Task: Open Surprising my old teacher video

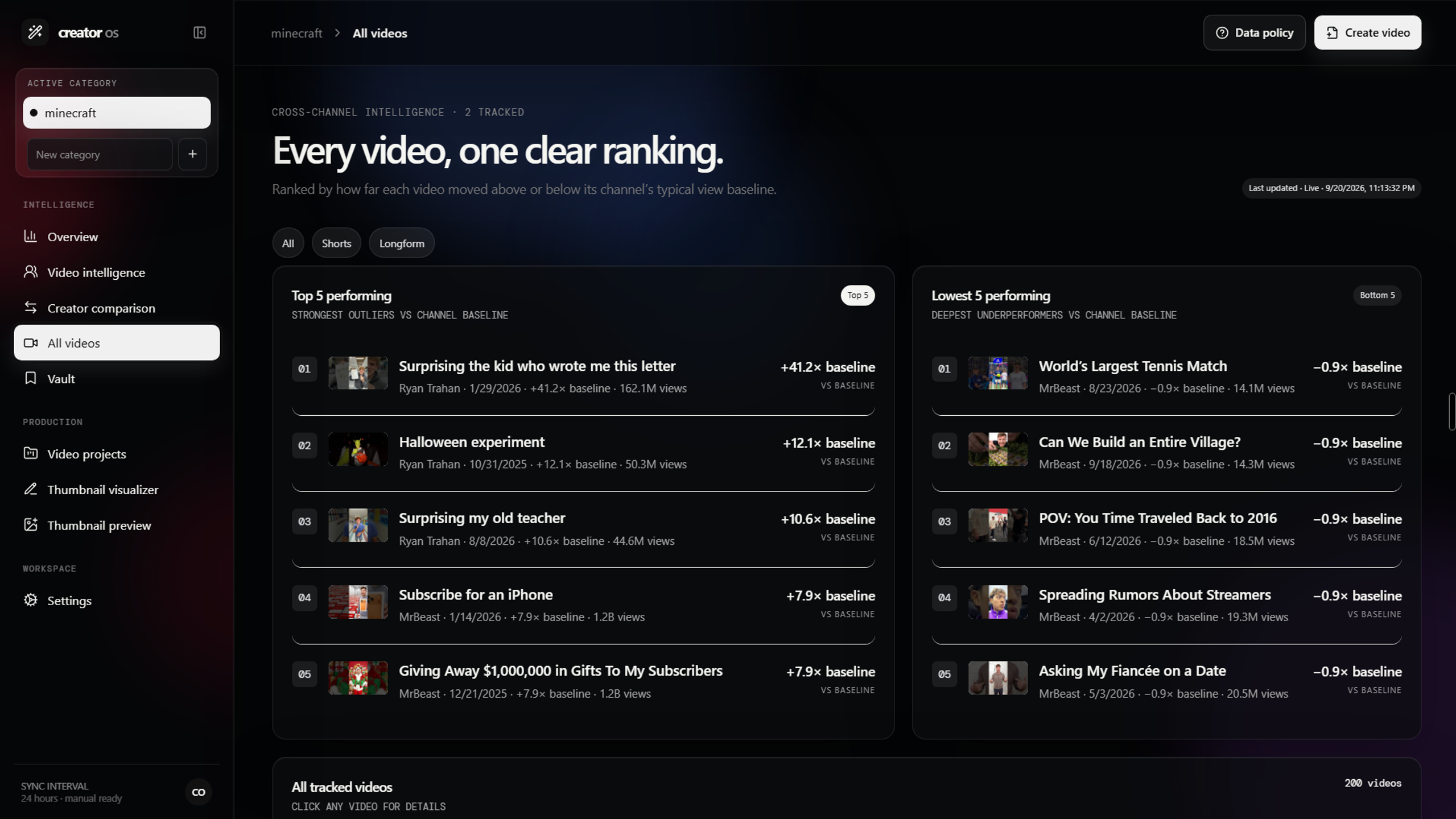Action: click(x=583, y=530)
